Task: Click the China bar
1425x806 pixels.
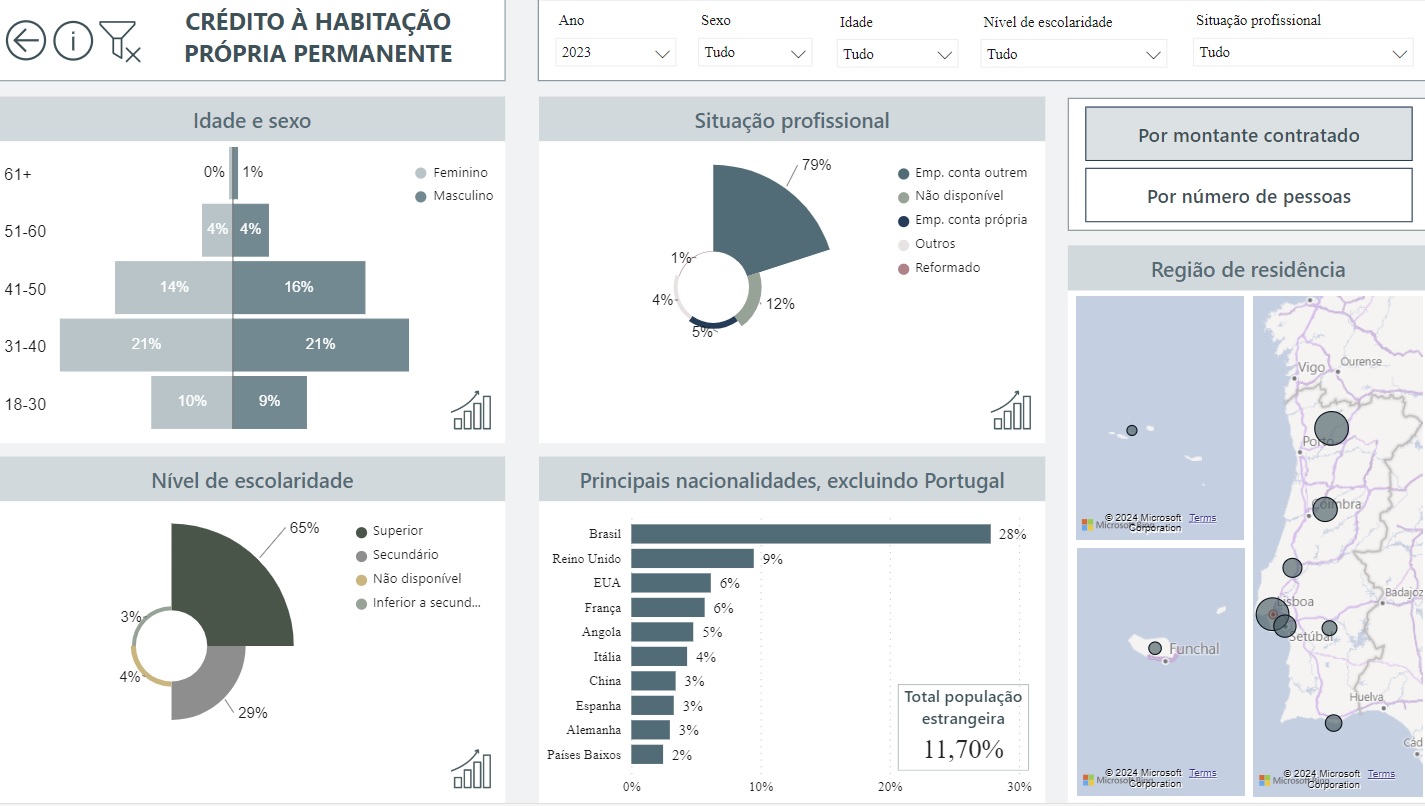Action: [x=653, y=681]
